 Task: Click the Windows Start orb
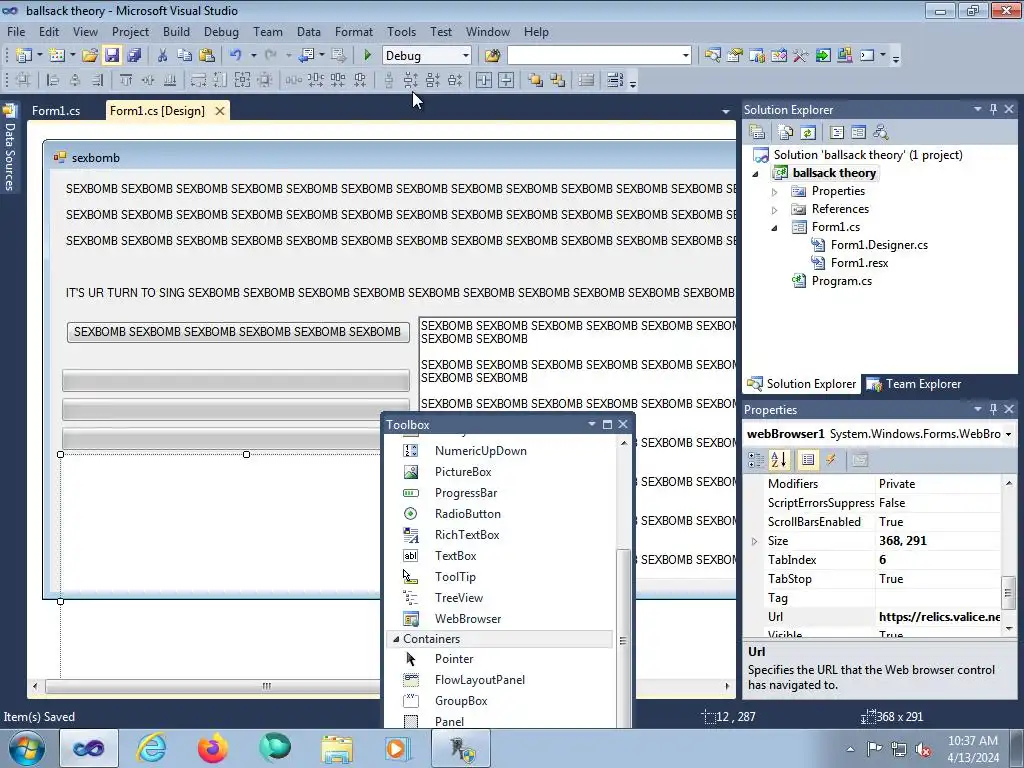[27, 748]
